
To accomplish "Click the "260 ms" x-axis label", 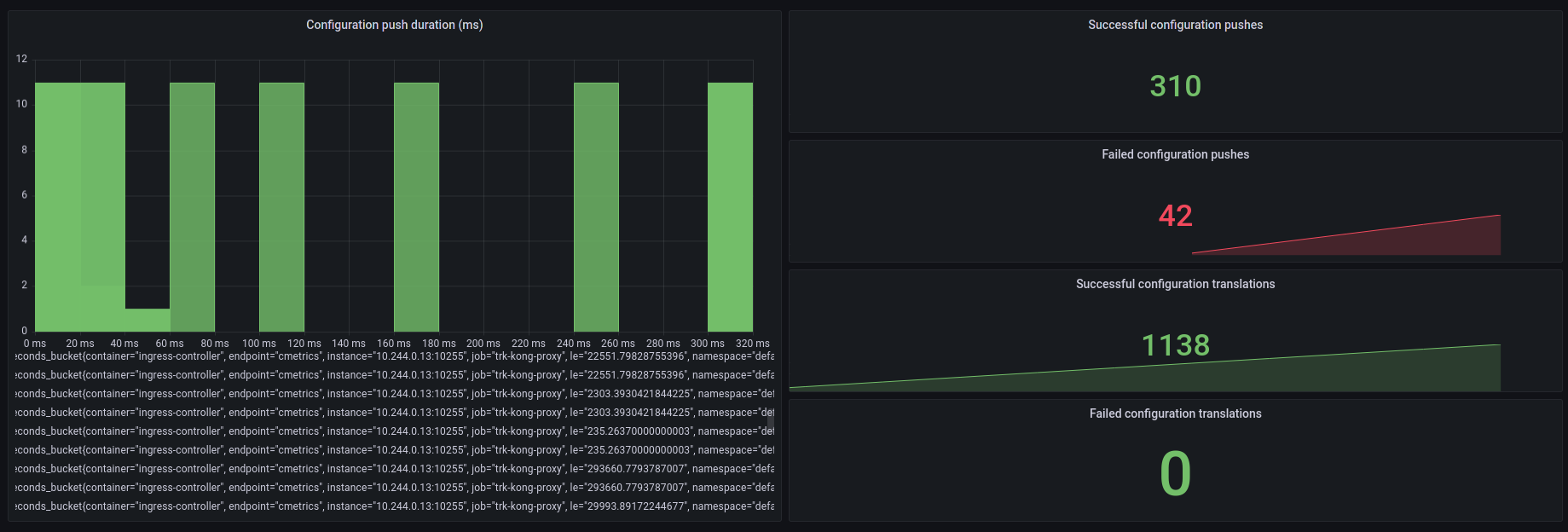I will [x=618, y=344].
